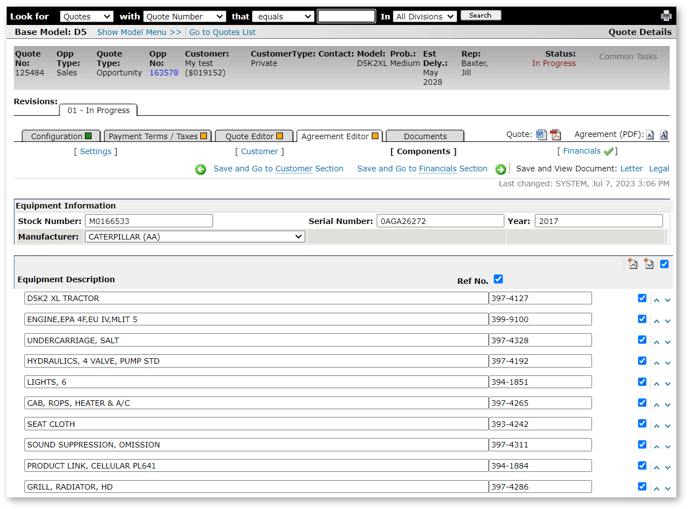Click green left arrow for Customer Section

pos(201,170)
